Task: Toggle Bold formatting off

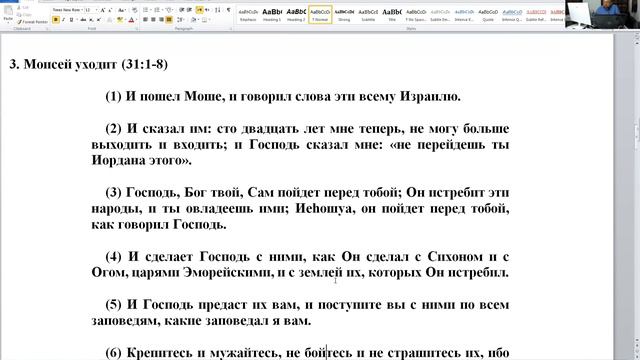Action: [56, 19]
